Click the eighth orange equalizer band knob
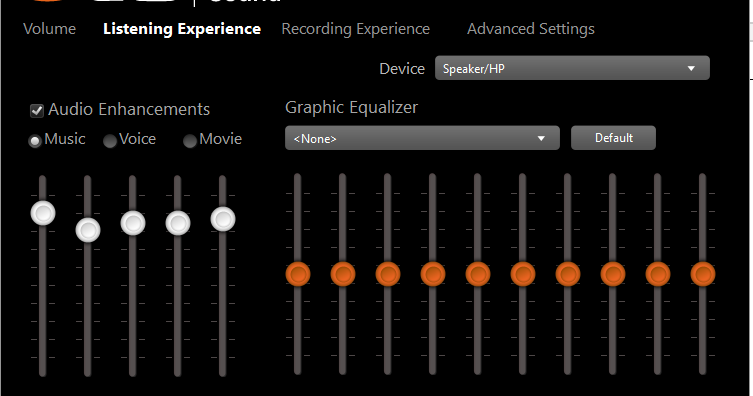Screen dimensions: 753x396 613,274
